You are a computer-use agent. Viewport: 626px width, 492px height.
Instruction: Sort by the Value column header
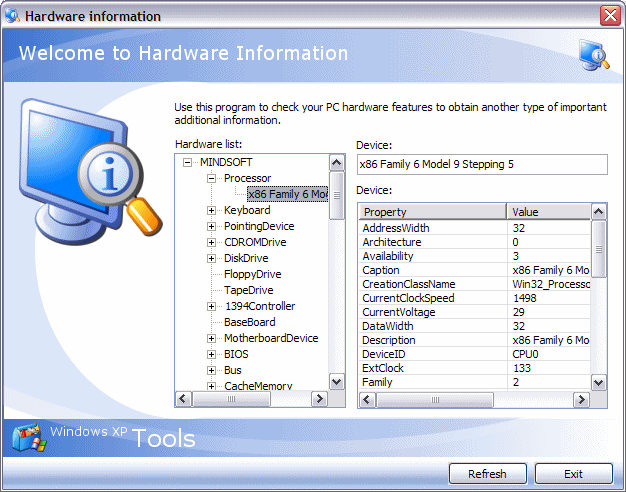(x=549, y=212)
